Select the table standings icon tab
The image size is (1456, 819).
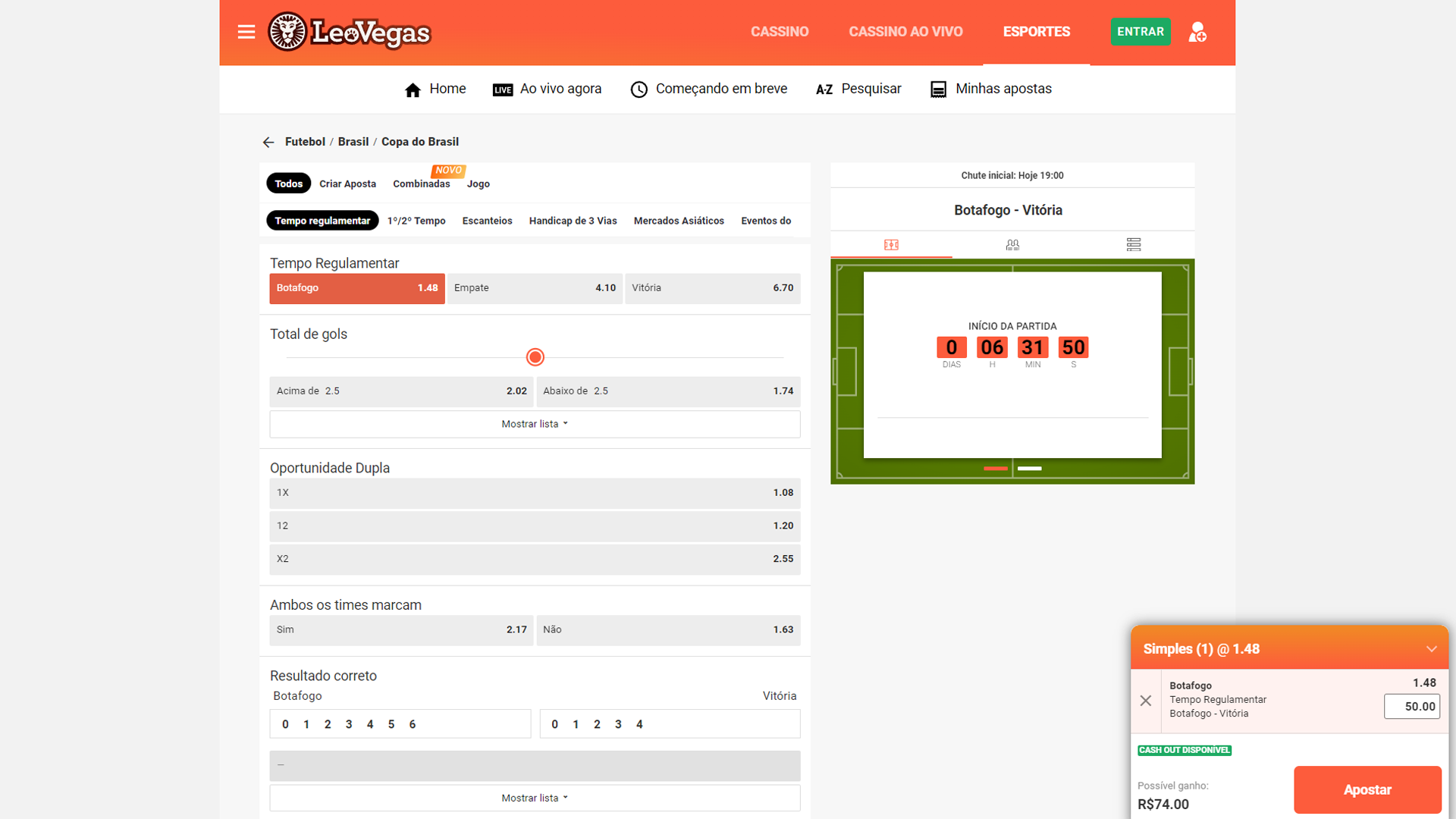(x=1134, y=244)
